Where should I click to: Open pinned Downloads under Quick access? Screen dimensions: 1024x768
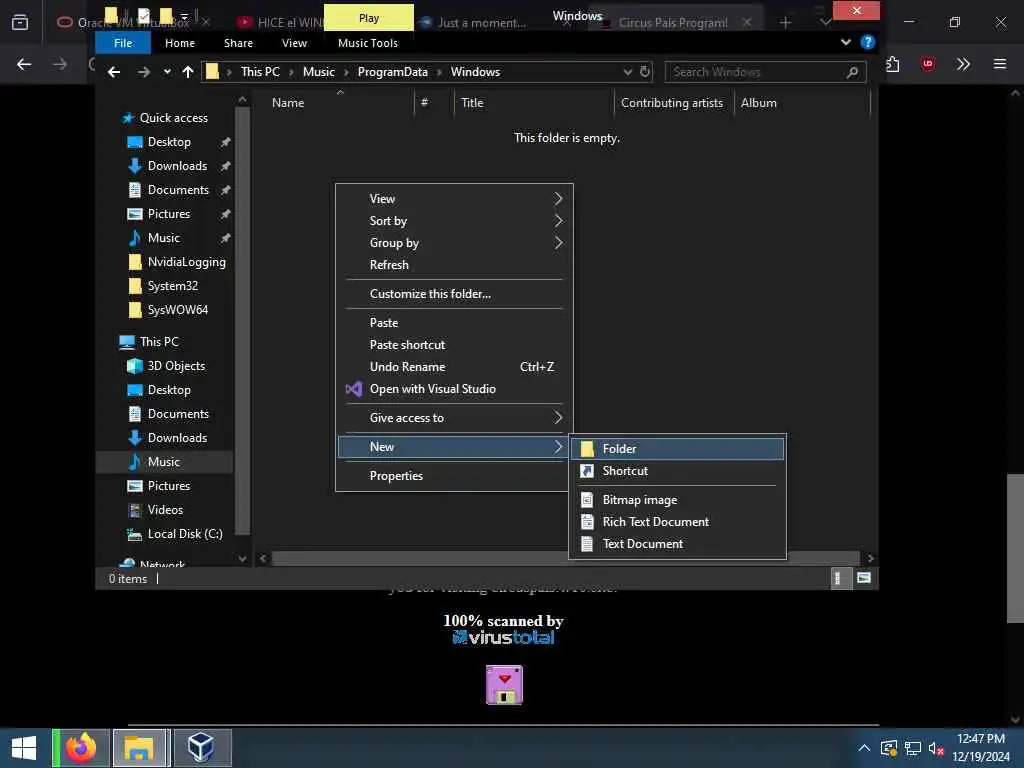pos(177,166)
